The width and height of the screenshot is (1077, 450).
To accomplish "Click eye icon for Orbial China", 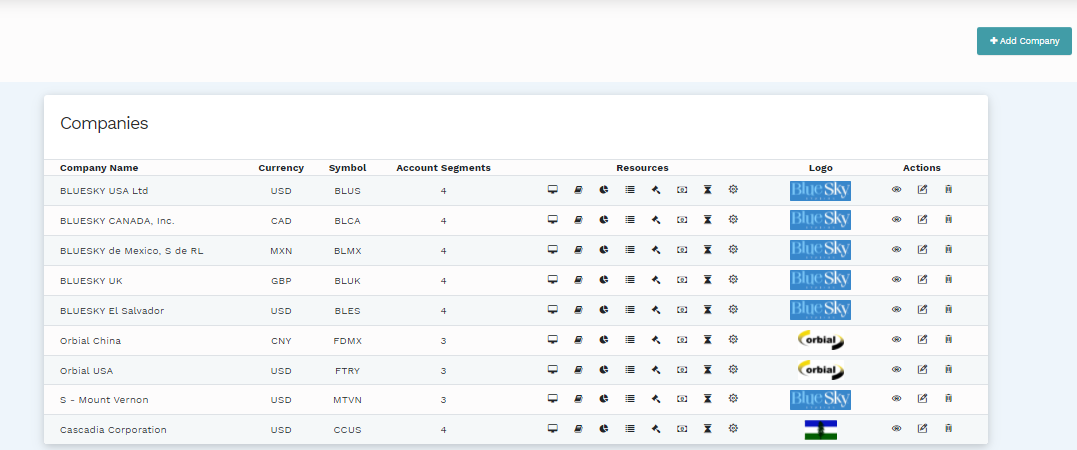I will (x=897, y=340).
